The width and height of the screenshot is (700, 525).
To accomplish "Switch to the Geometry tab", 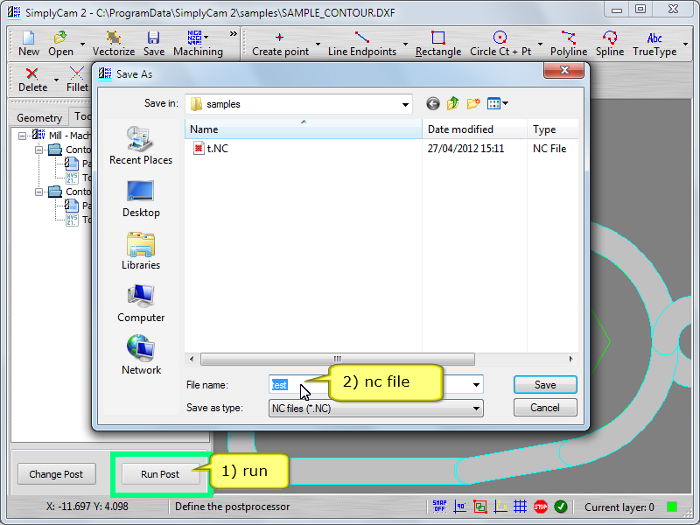I will click(39, 117).
